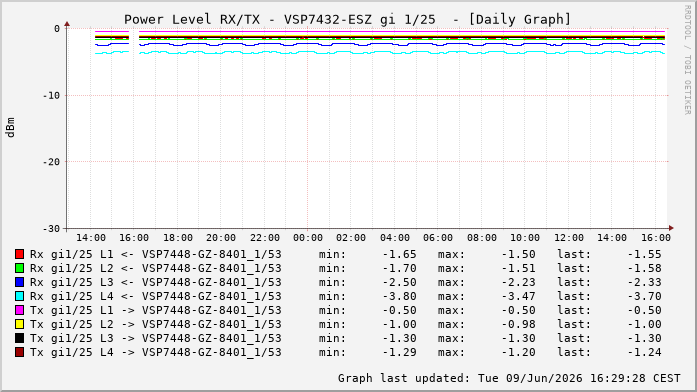Click the Rx gi1/25 L3 legend label
Screen dimensions: 697x392
coord(156,282)
